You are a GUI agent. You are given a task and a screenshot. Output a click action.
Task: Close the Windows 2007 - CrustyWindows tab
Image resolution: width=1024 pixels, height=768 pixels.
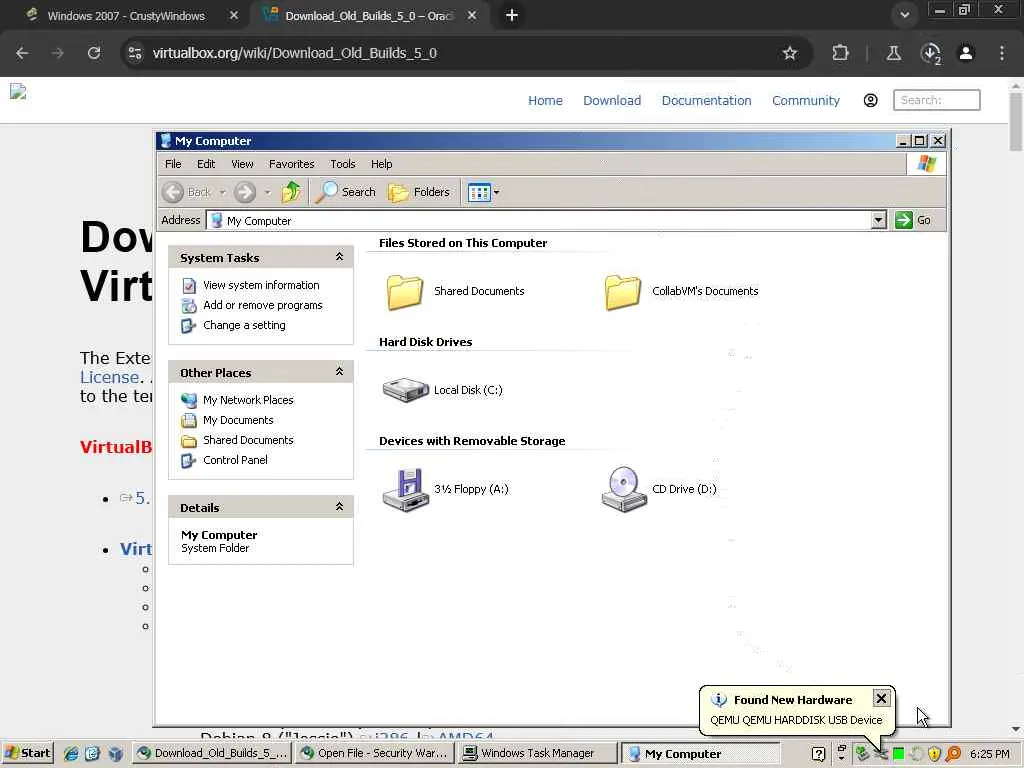click(234, 15)
